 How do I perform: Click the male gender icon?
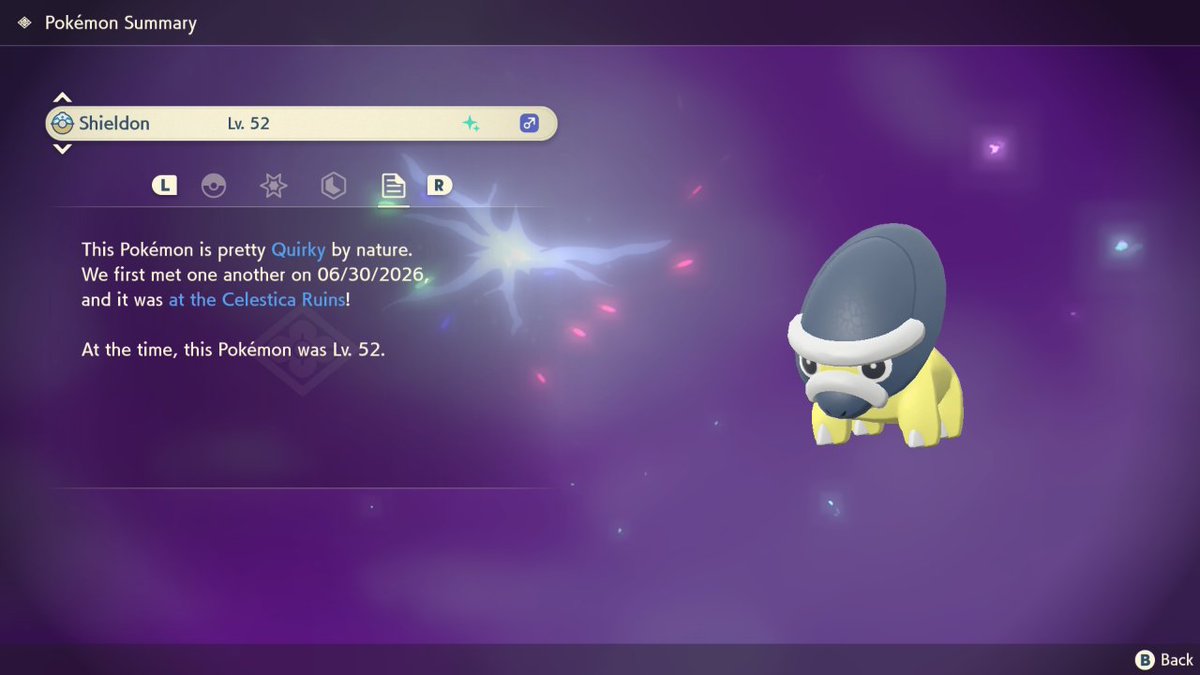coord(529,124)
